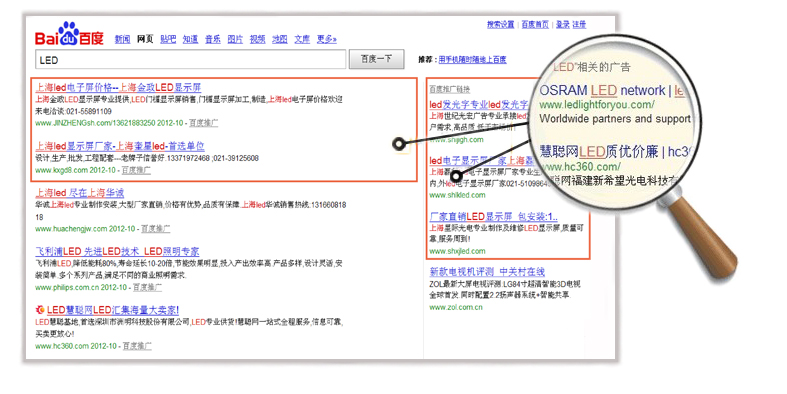
Task: Click the www.shliled.com sidebar URL
Action: pos(458,195)
